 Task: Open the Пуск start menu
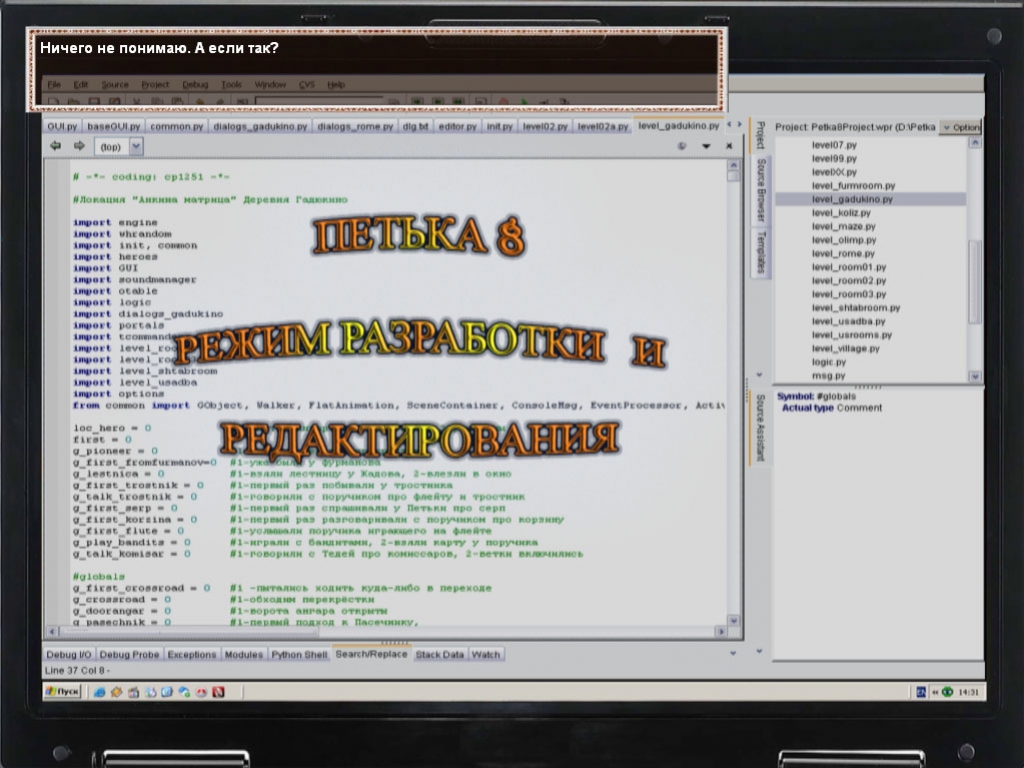click(62, 691)
